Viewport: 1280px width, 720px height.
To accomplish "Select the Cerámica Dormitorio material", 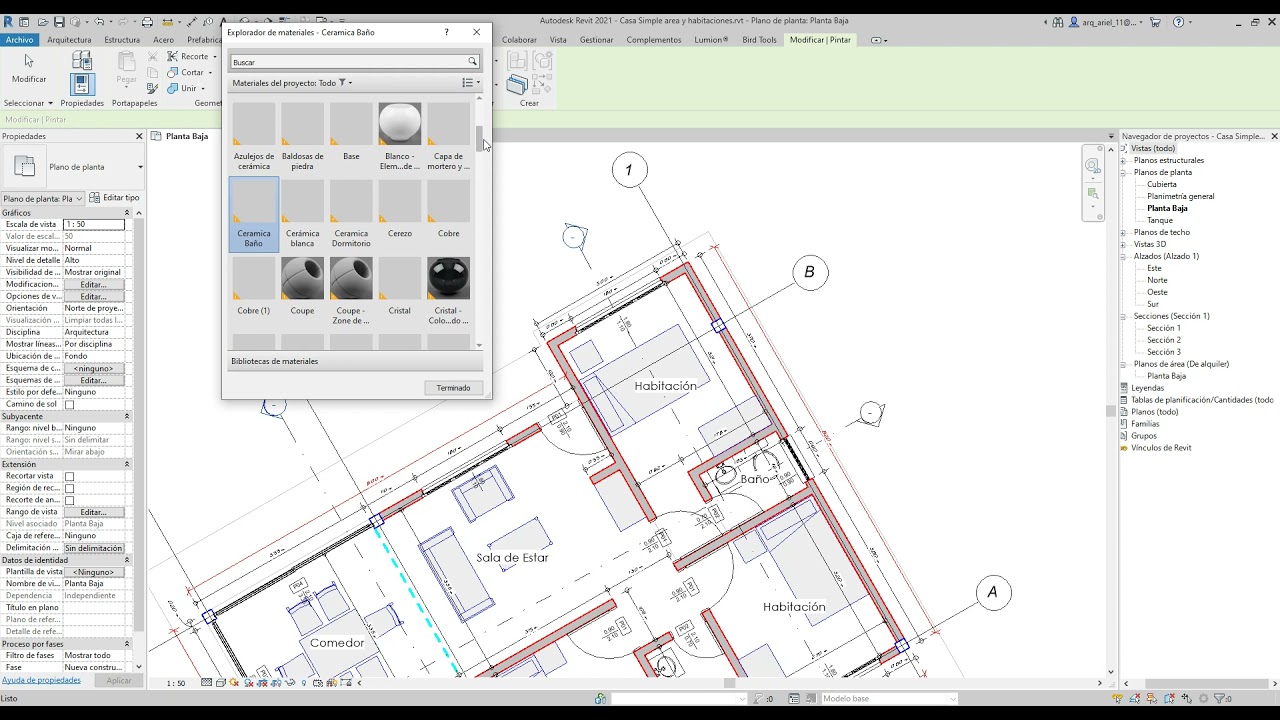I will point(351,213).
